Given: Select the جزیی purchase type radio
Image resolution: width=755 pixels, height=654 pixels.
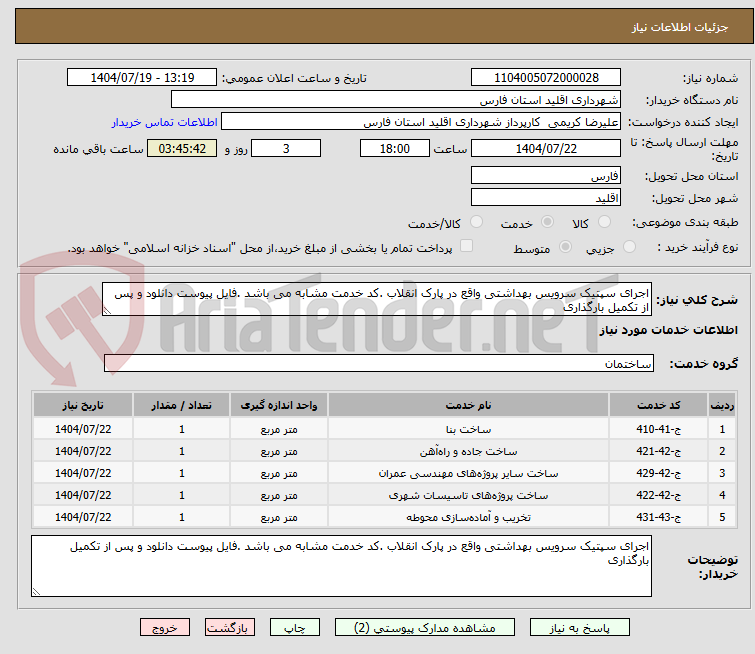Looking at the screenshot, I should [629, 247].
